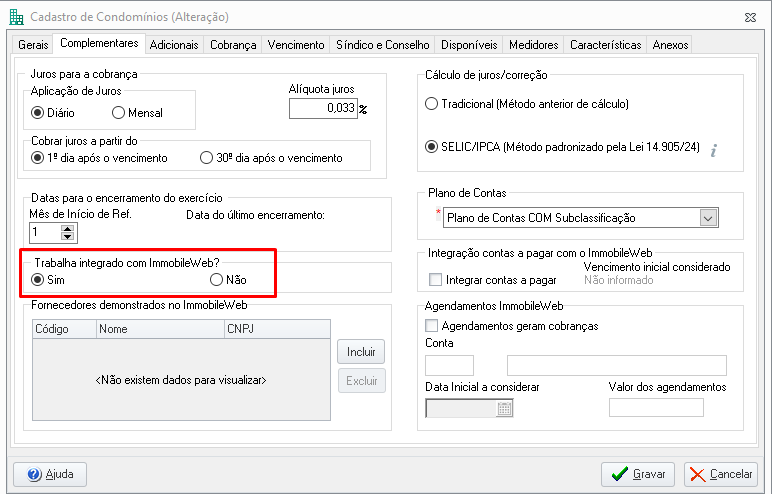Open the Anexos tab
The height and width of the screenshot is (494, 772).
[670, 45]
